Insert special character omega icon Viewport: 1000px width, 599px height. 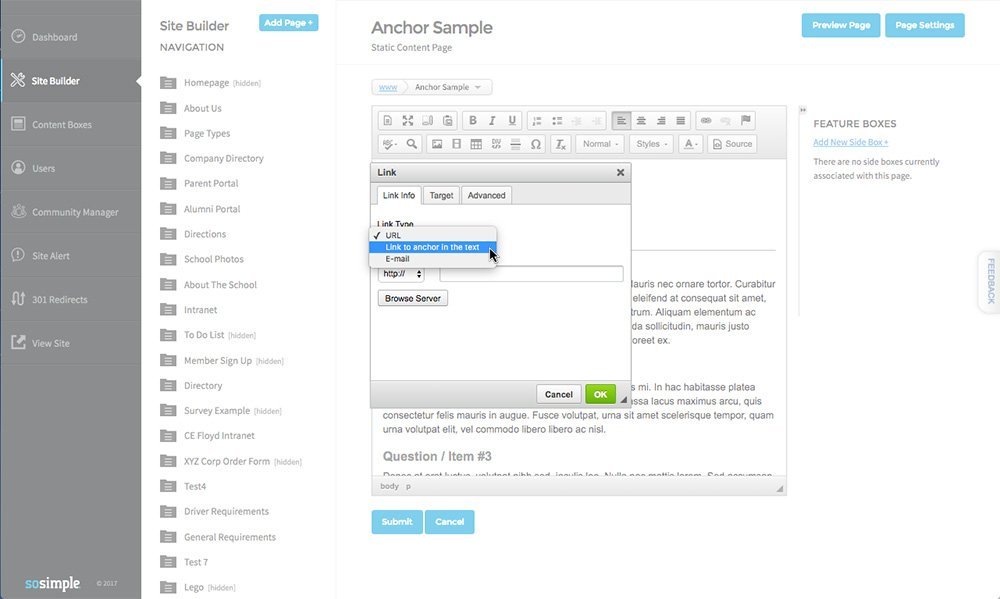536,144
